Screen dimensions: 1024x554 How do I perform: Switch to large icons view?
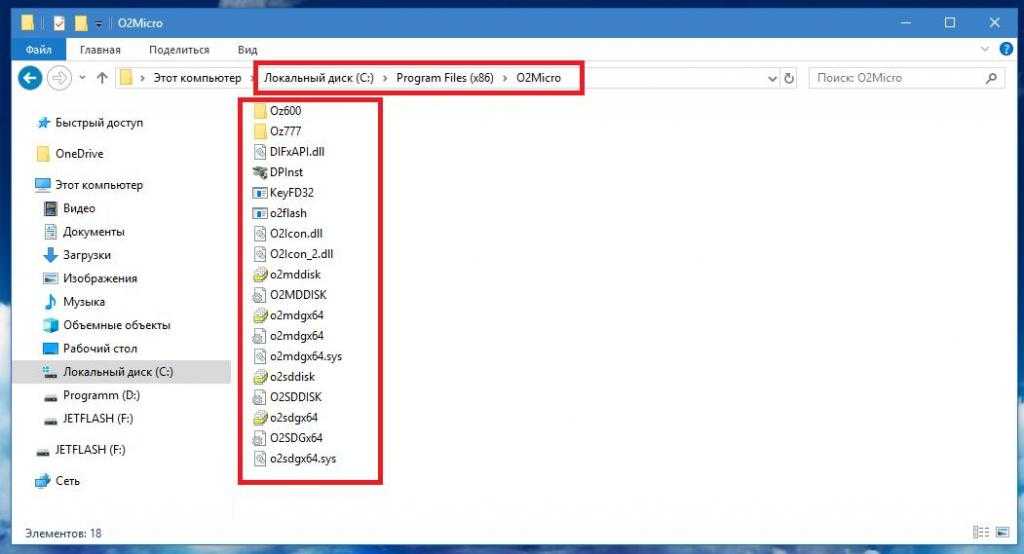1002,532
